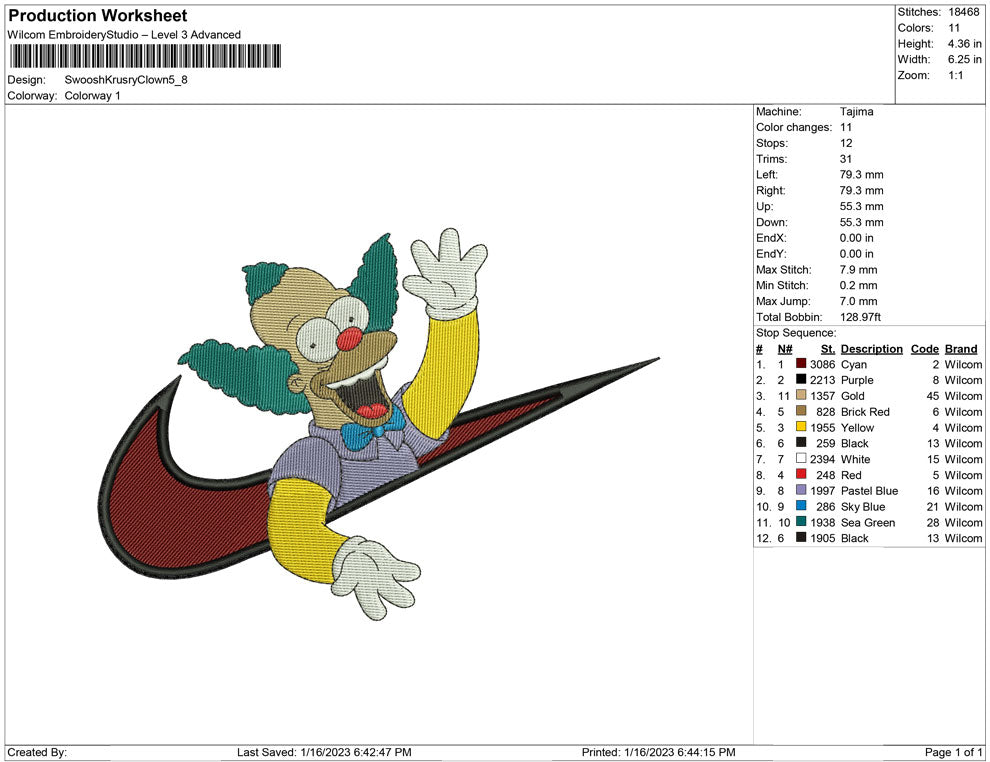Click the Min Stitch value '0.2 mm'
Viewport: 990px width, 762px height.
point(858,285)
